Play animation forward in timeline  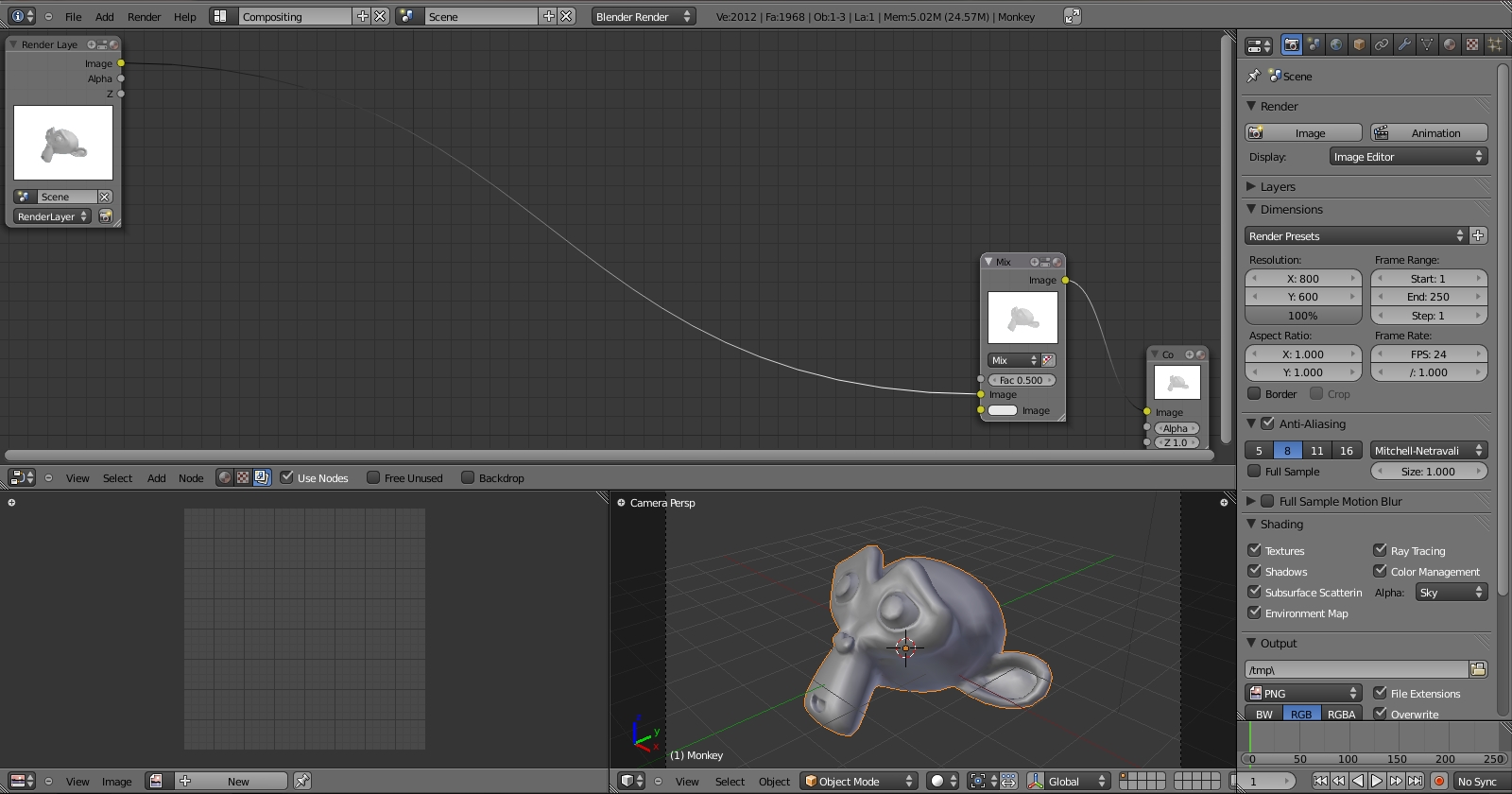(1377, 781)
